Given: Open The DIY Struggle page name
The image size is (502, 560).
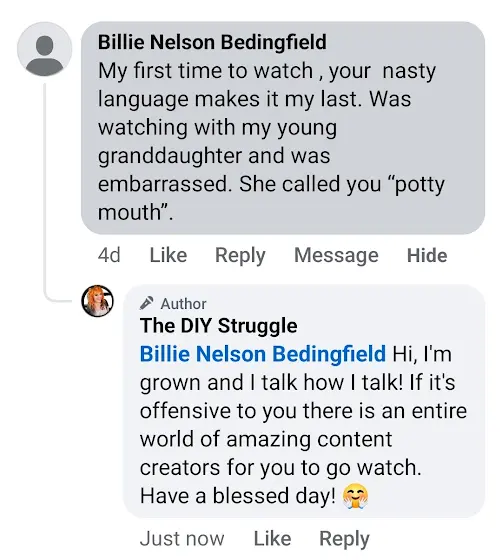Looking at the screenshot, I should (x=219, y=325).
